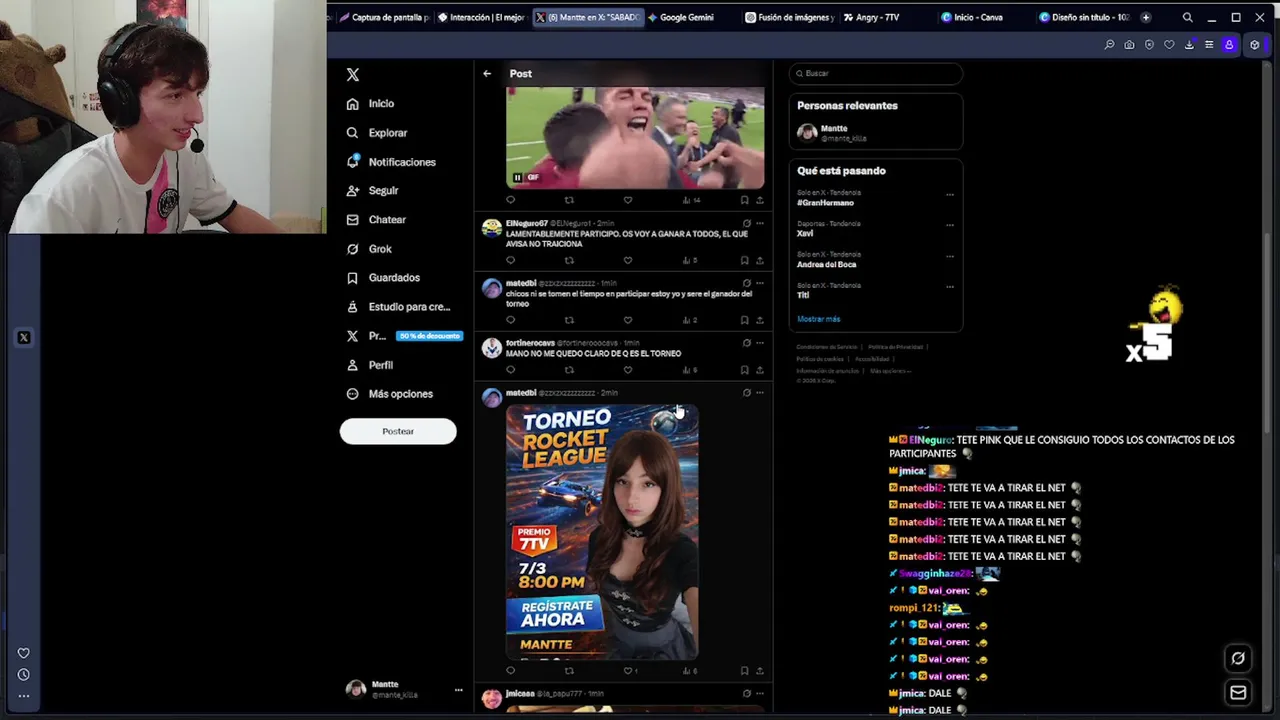Image resolution: width=1280 pixels, height=720 pixels.
Task: Like fortinerocavs's reply
Action: [x=628, y=370]
